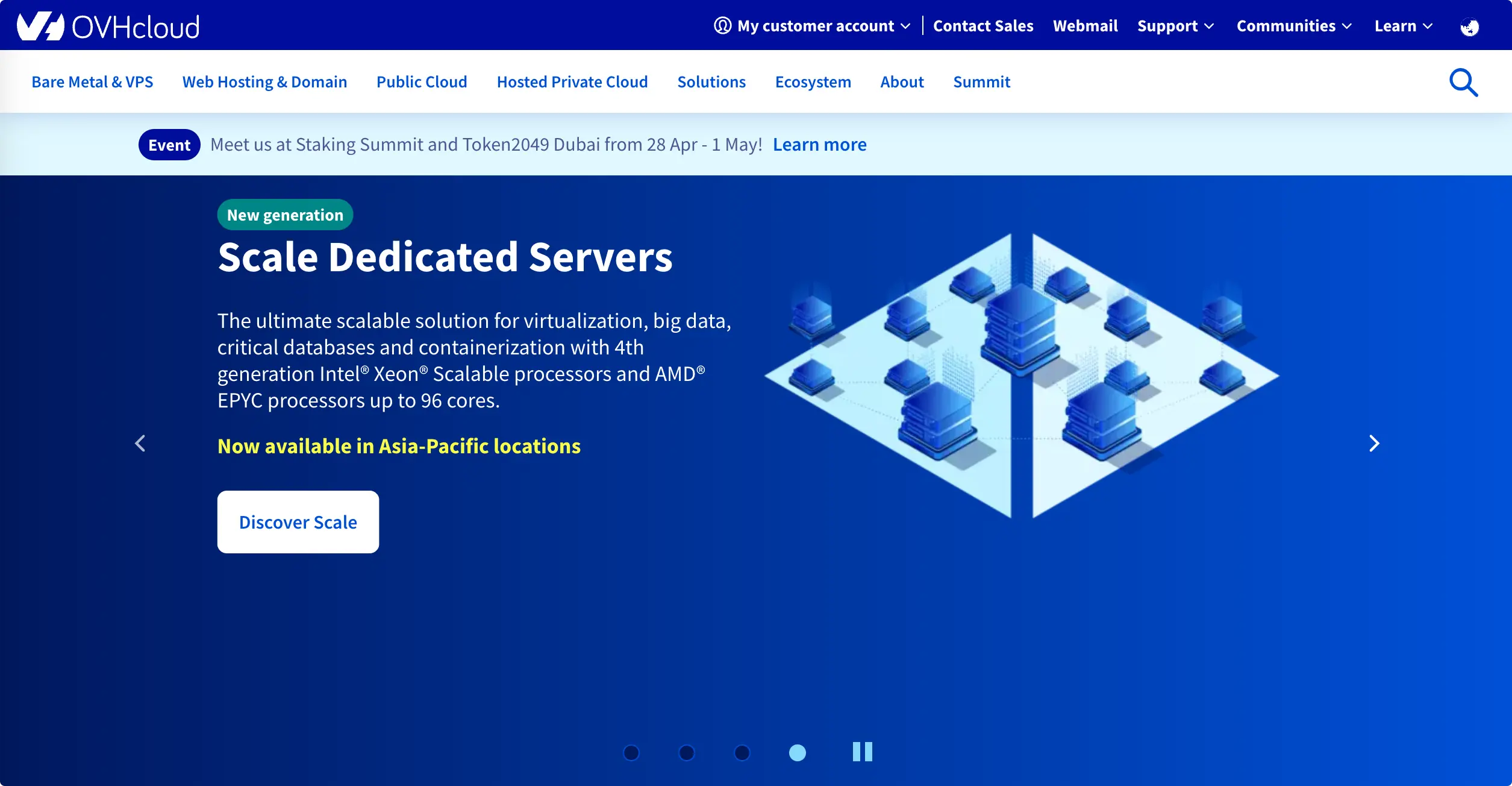Open Web Hosting & Domain menu

coord(264,82)
